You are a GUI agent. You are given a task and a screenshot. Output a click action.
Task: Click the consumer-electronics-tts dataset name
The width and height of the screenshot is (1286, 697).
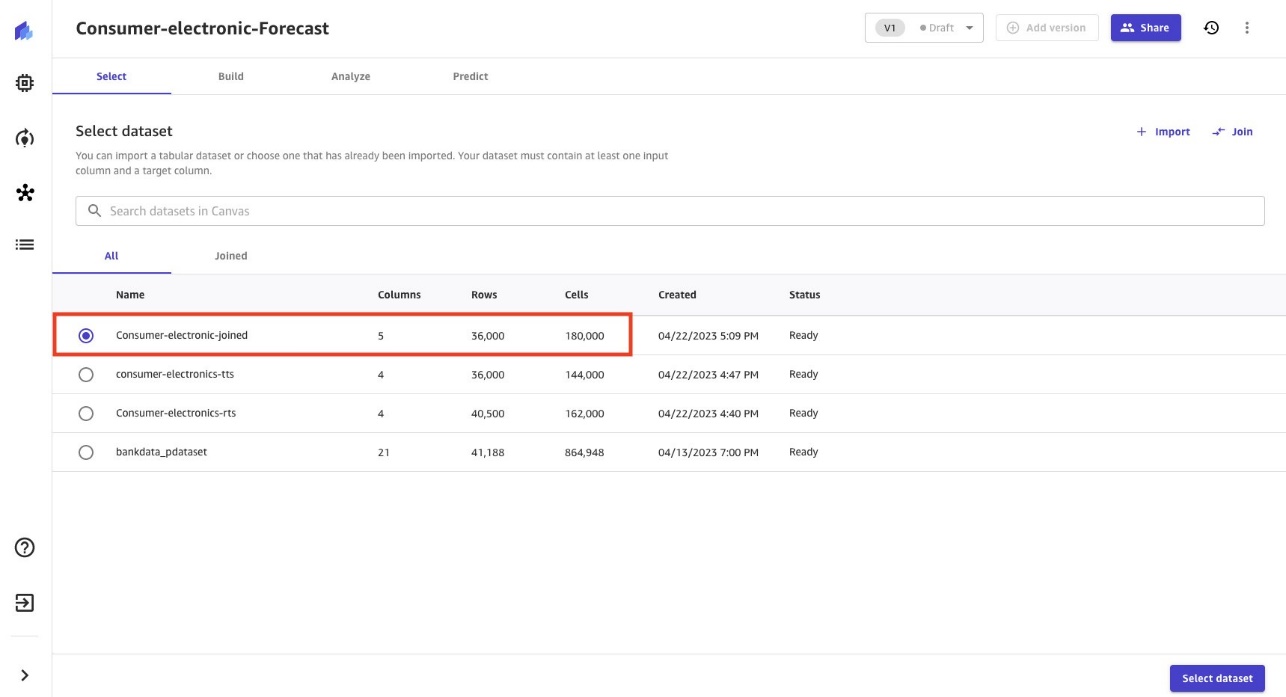(x=175, y=374)
